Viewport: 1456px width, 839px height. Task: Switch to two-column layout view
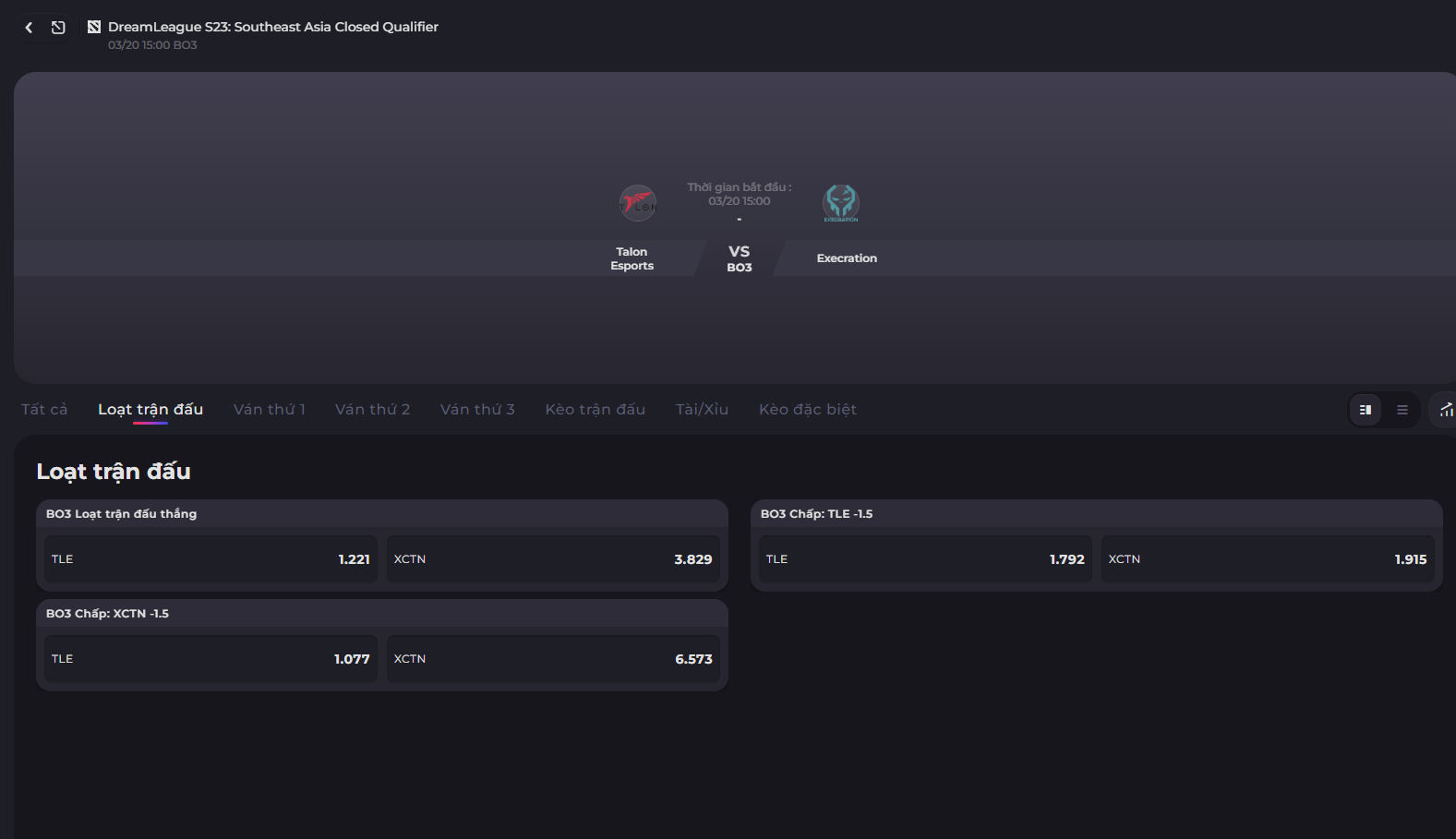click(1366, 410)
